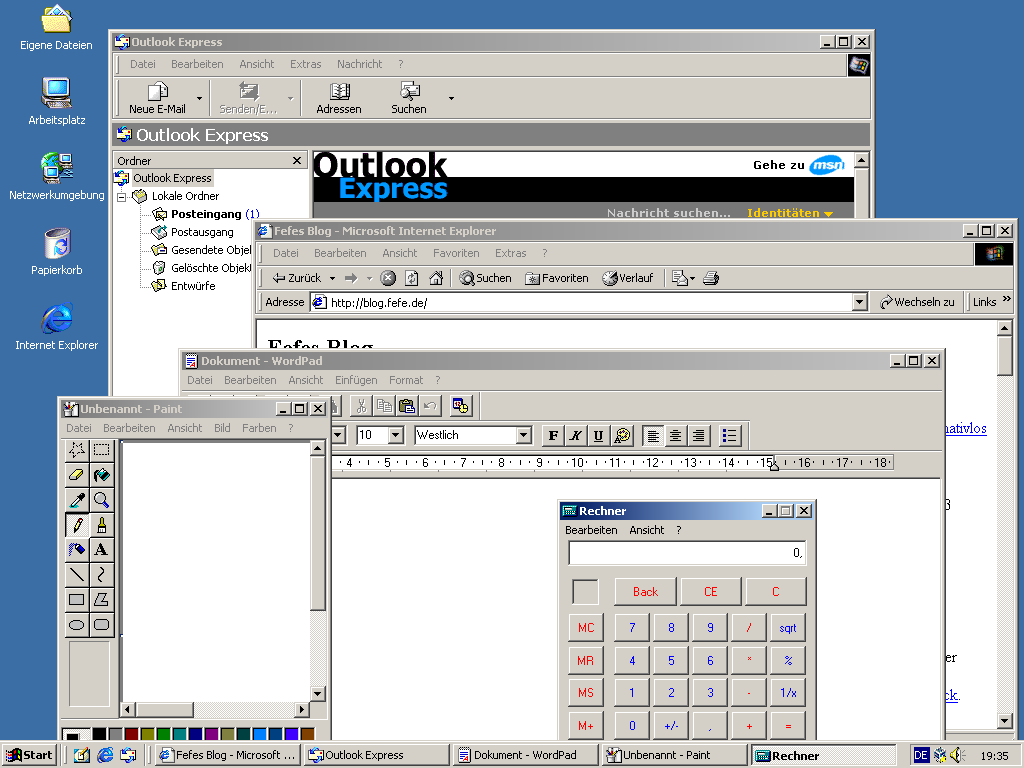The image size is (1024, 768).
Task: Pick the Curve tool in Paint
Action: [101, 575]
